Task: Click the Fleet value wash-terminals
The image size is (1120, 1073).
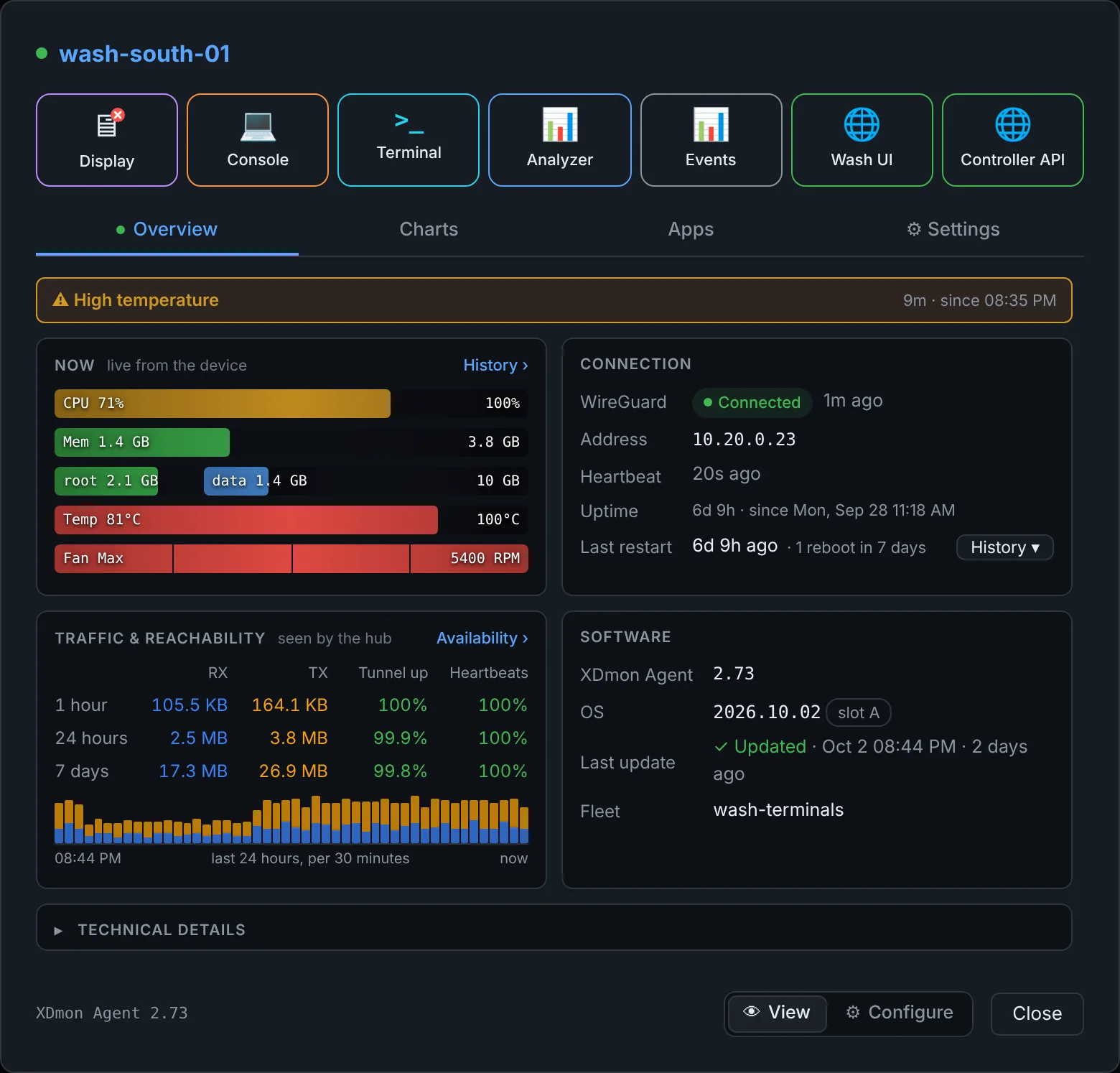Action: pyautogui.click(x=778, y=809)
